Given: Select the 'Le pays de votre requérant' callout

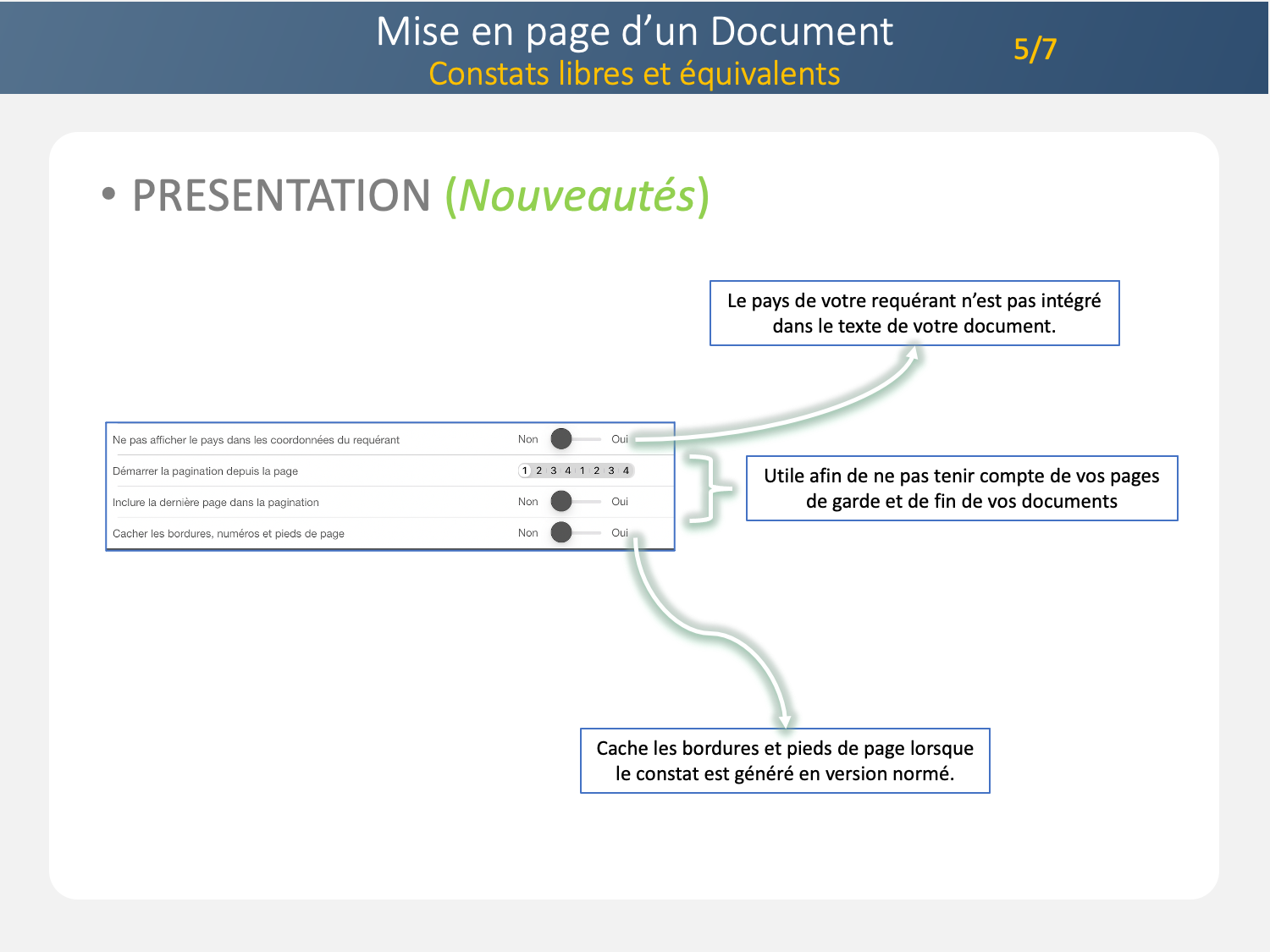Looking at the screenshot, I should (x=914, y=313).
